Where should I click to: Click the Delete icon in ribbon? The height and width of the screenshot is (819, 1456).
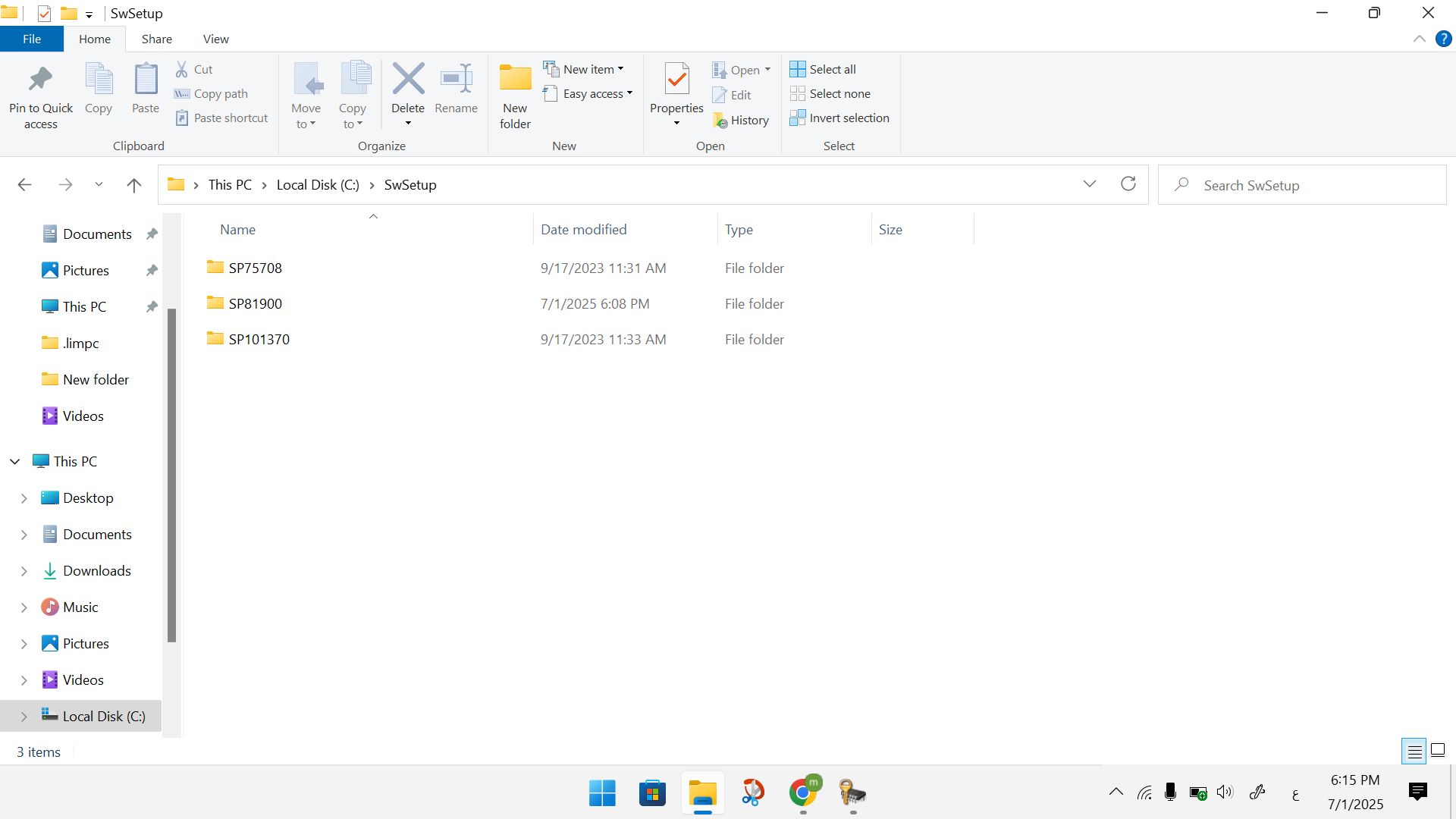[408, 79]
